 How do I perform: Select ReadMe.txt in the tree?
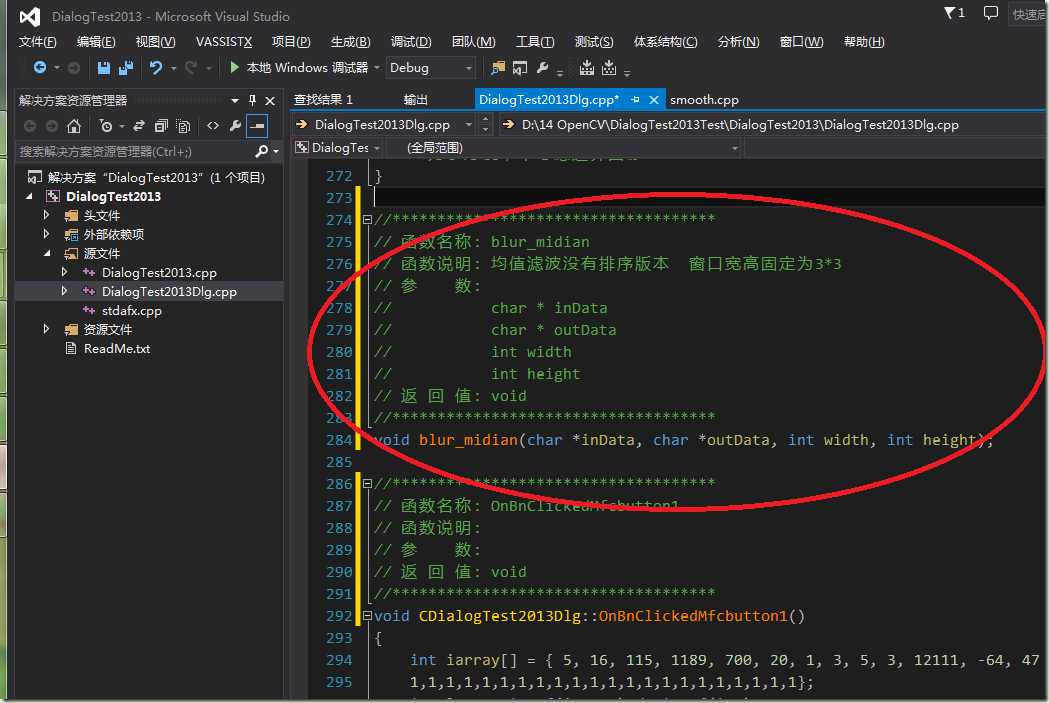[x=117, y=348]
